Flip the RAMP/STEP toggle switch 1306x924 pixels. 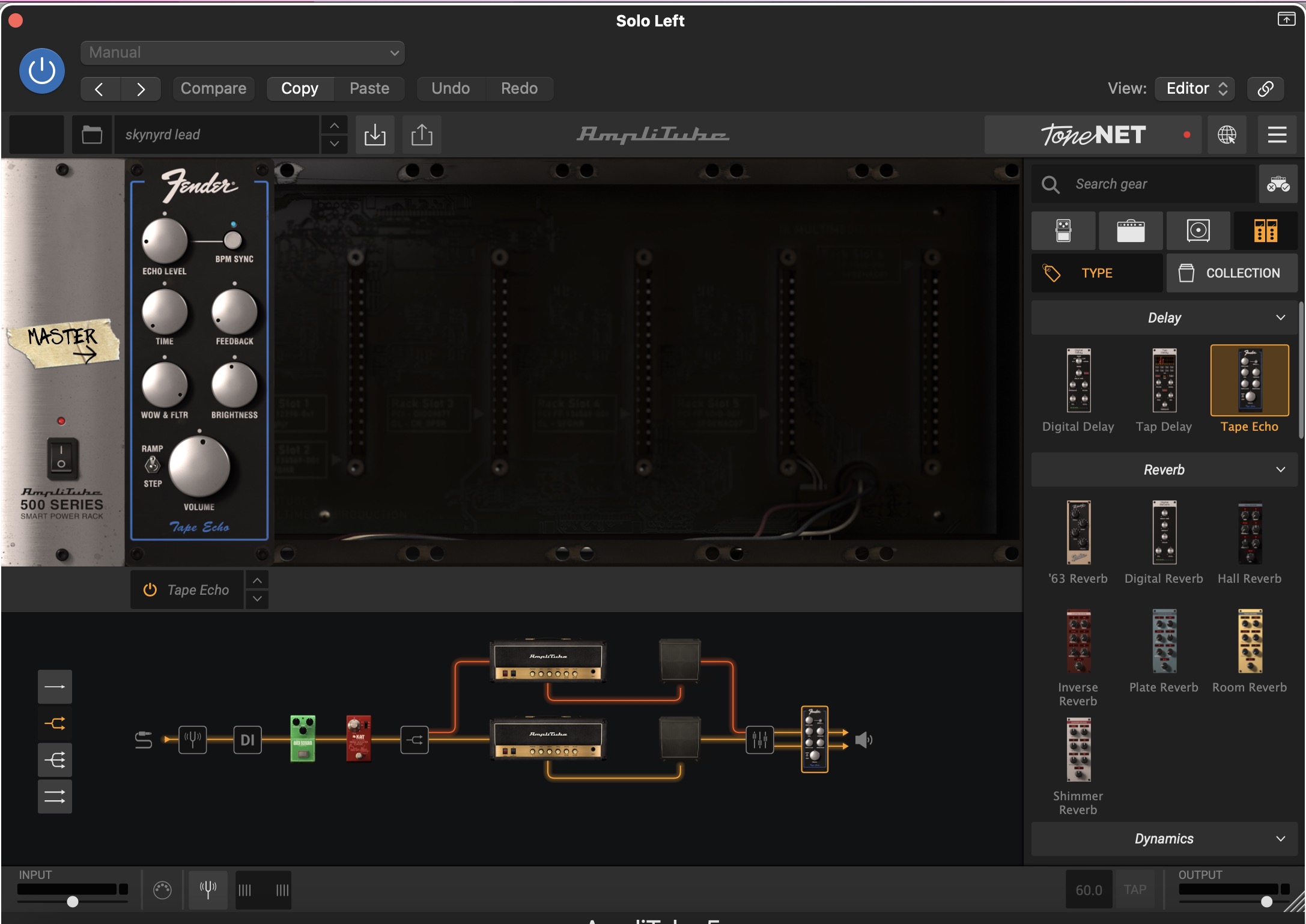[152, 464]
